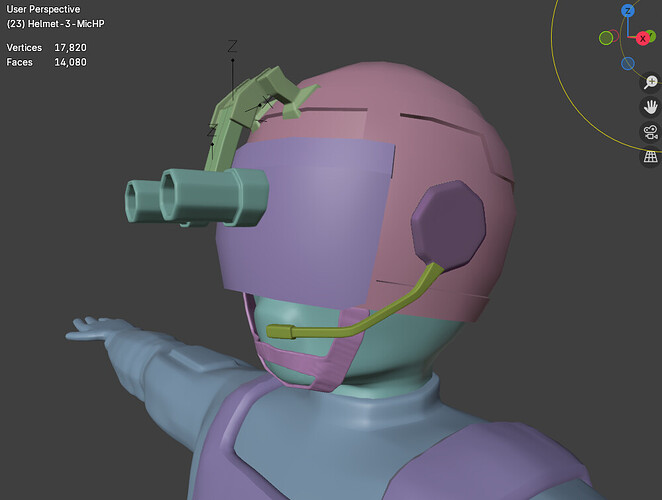Viewport: 662px width, 500px height.
Task: Select the character's outstretched hand
Action: (x=100, y=332)
